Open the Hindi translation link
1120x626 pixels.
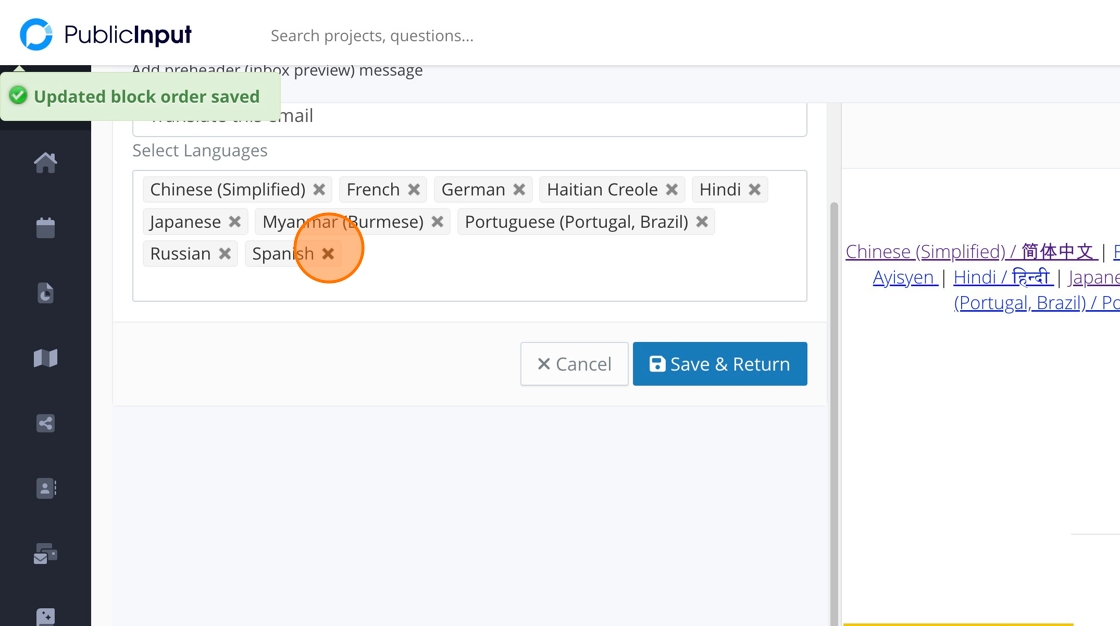1002,277
